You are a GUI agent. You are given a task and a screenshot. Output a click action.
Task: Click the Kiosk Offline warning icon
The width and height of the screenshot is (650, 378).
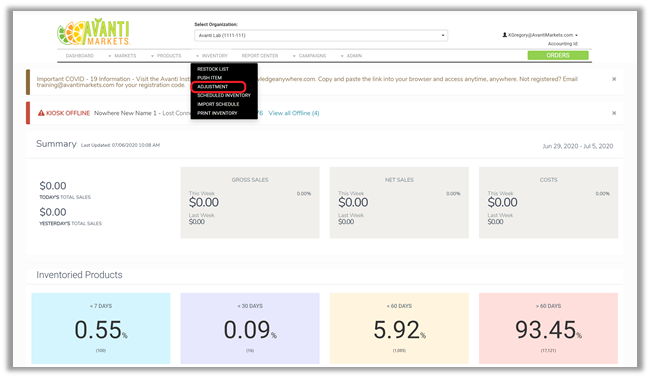[41, 113]
